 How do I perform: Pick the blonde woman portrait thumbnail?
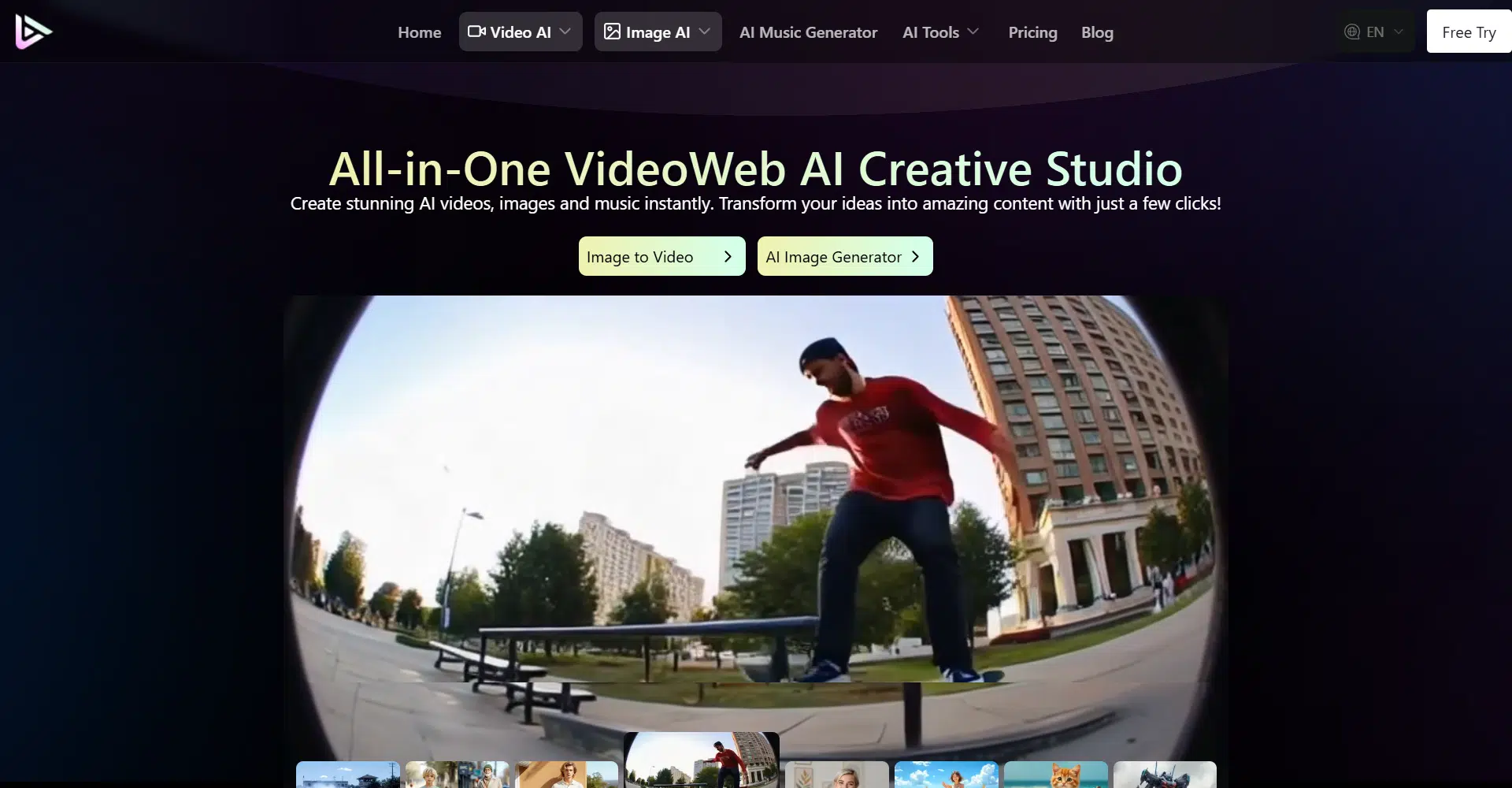coord(836,775)
